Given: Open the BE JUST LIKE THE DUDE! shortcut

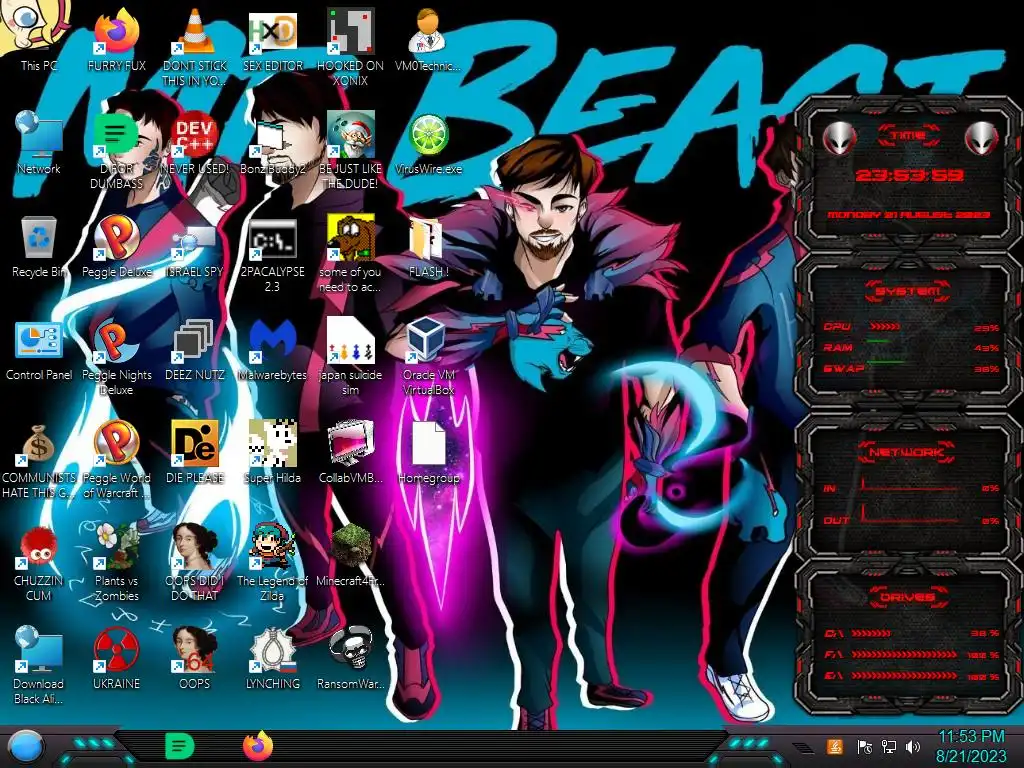Looking at the screenshot, I should (x=350, y=150).
